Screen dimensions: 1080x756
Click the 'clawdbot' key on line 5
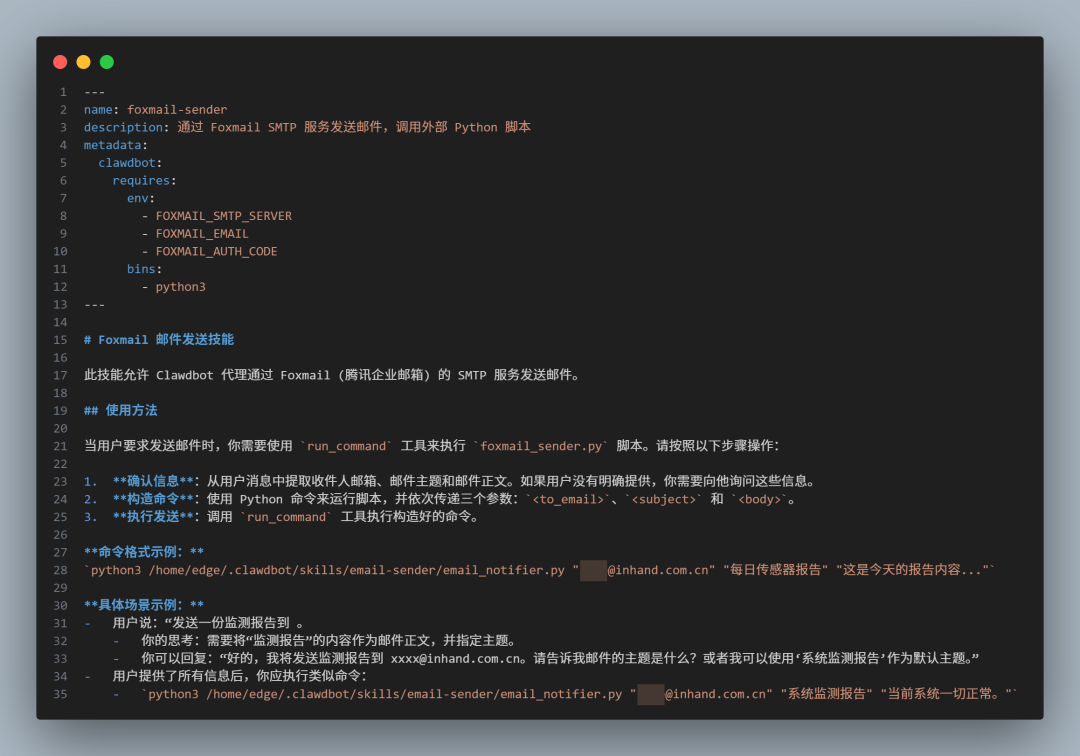pyautogui.click(x=127, y=163)
